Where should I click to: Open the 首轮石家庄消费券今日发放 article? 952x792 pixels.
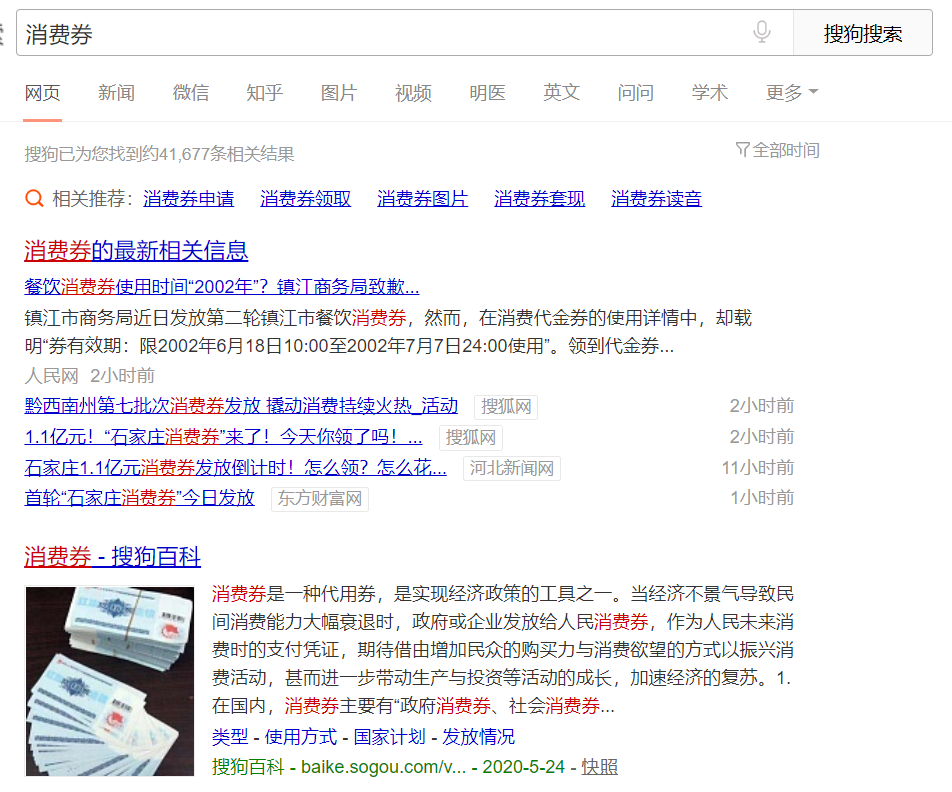click(x=140, y=497)
